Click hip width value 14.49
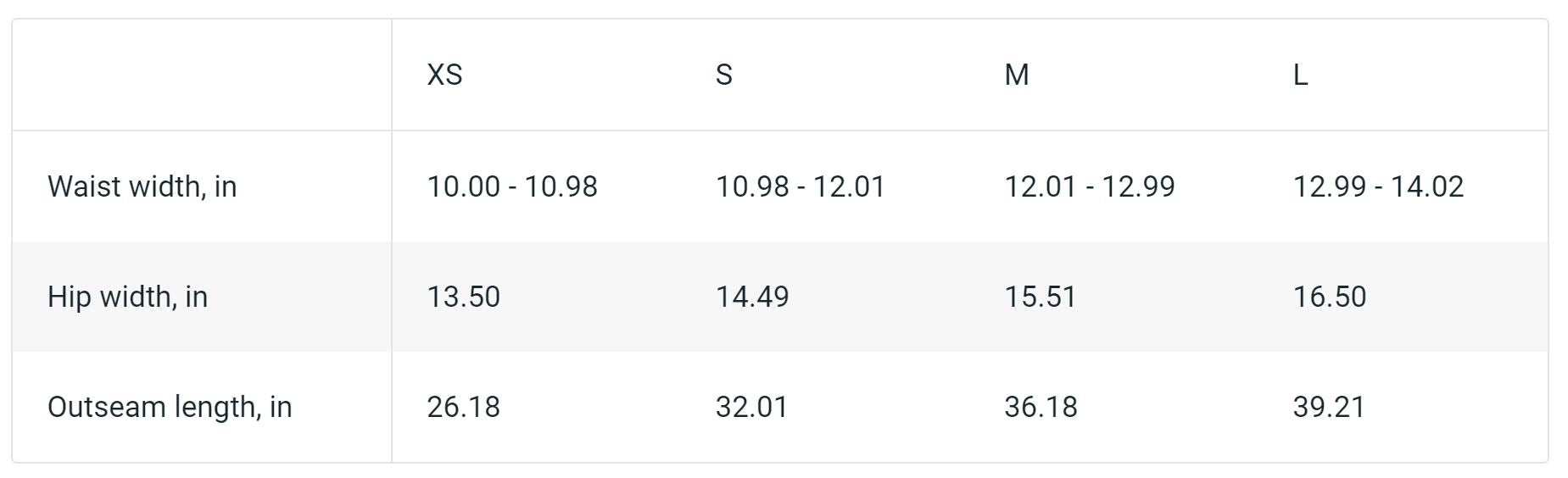1568x478 pixels. click(752, 297)
